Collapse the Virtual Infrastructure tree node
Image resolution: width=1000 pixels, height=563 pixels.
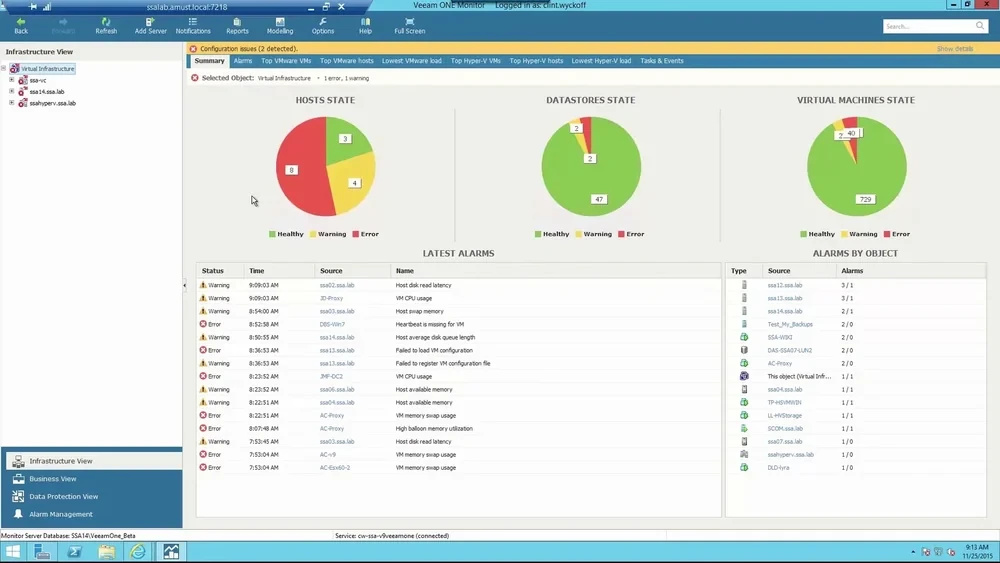[4, 68]
